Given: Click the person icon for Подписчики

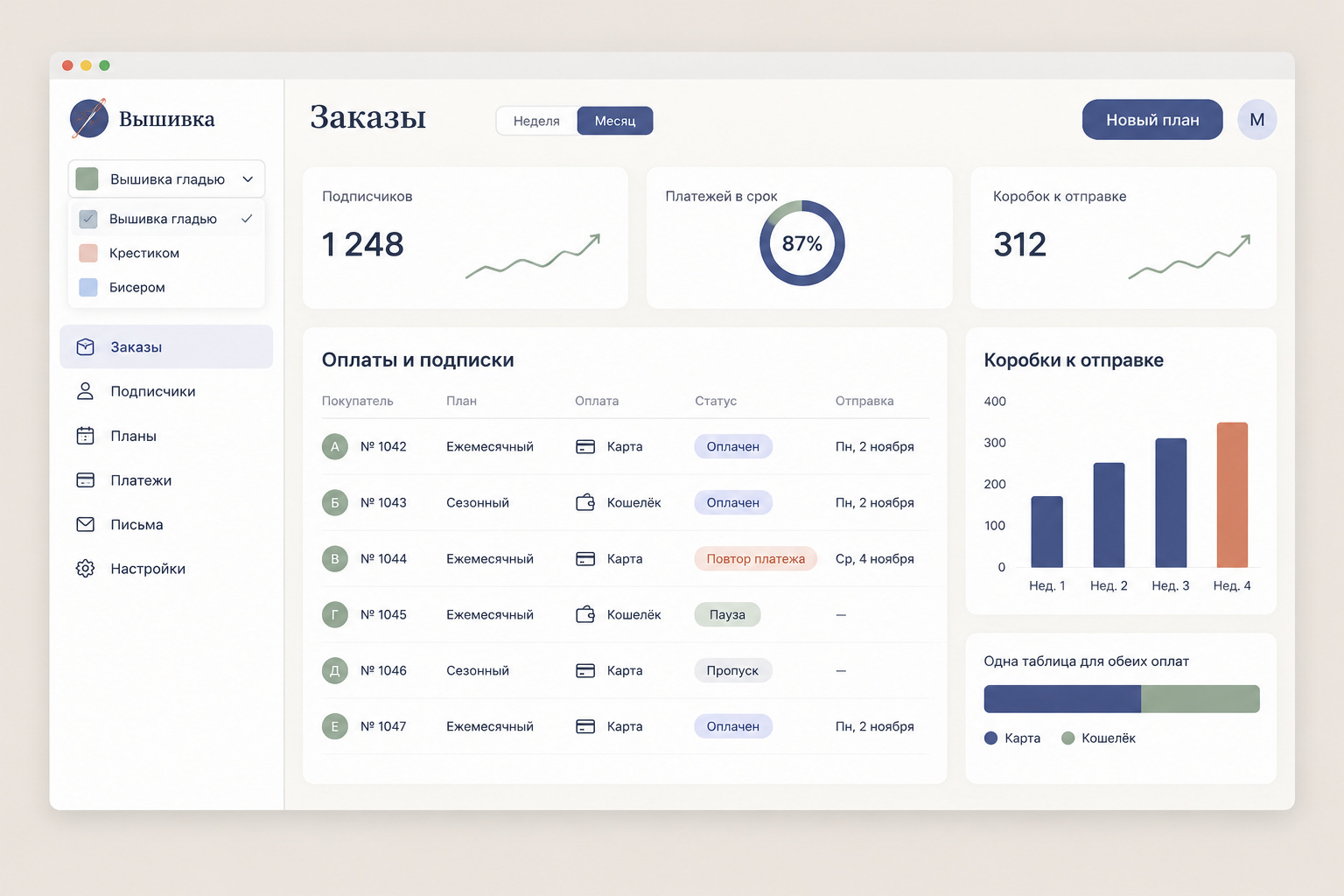Looking at the screenshot, I should click(x=85, y=391).
